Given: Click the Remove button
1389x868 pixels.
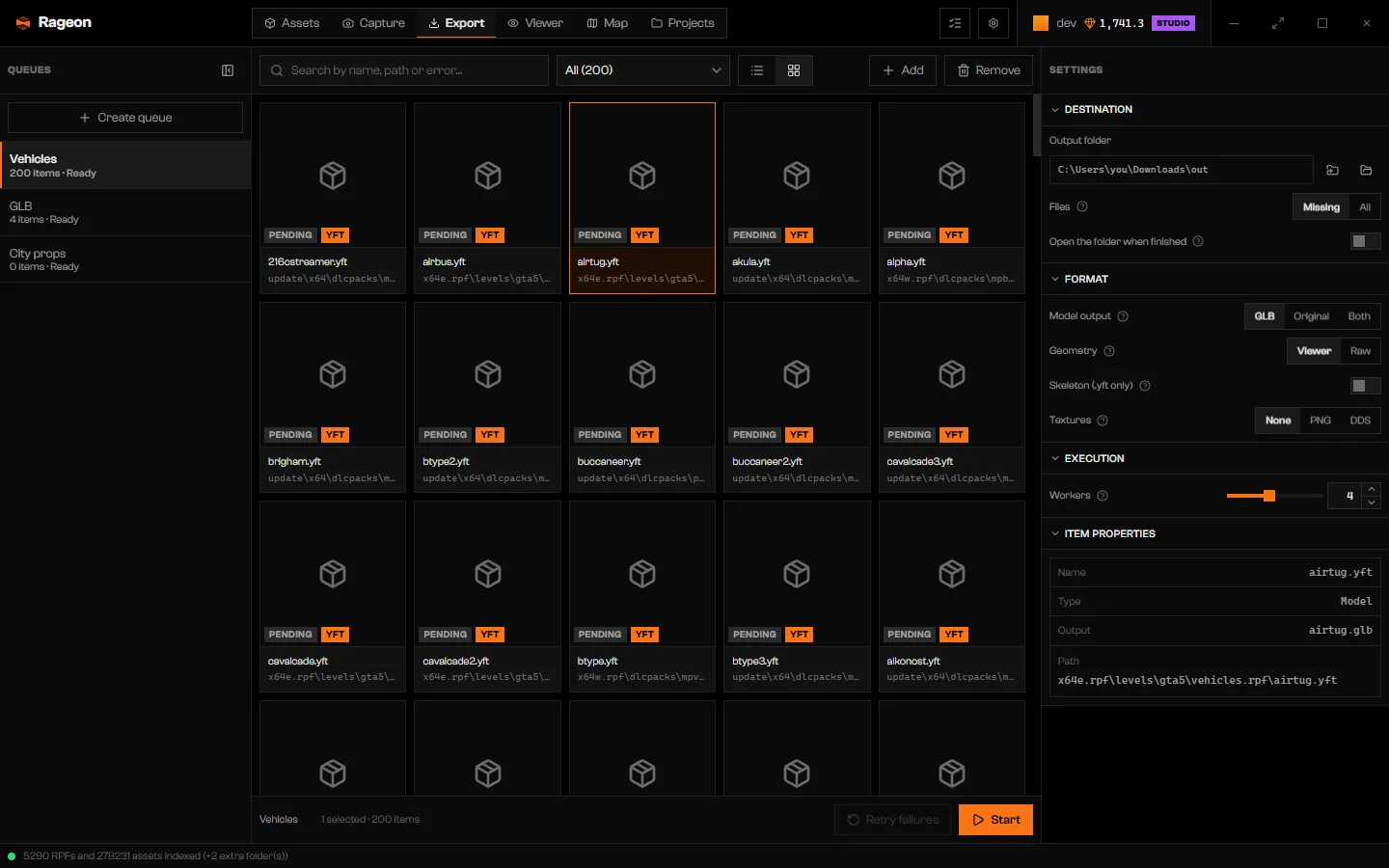Looking at the screenshot, I should 989,70.
